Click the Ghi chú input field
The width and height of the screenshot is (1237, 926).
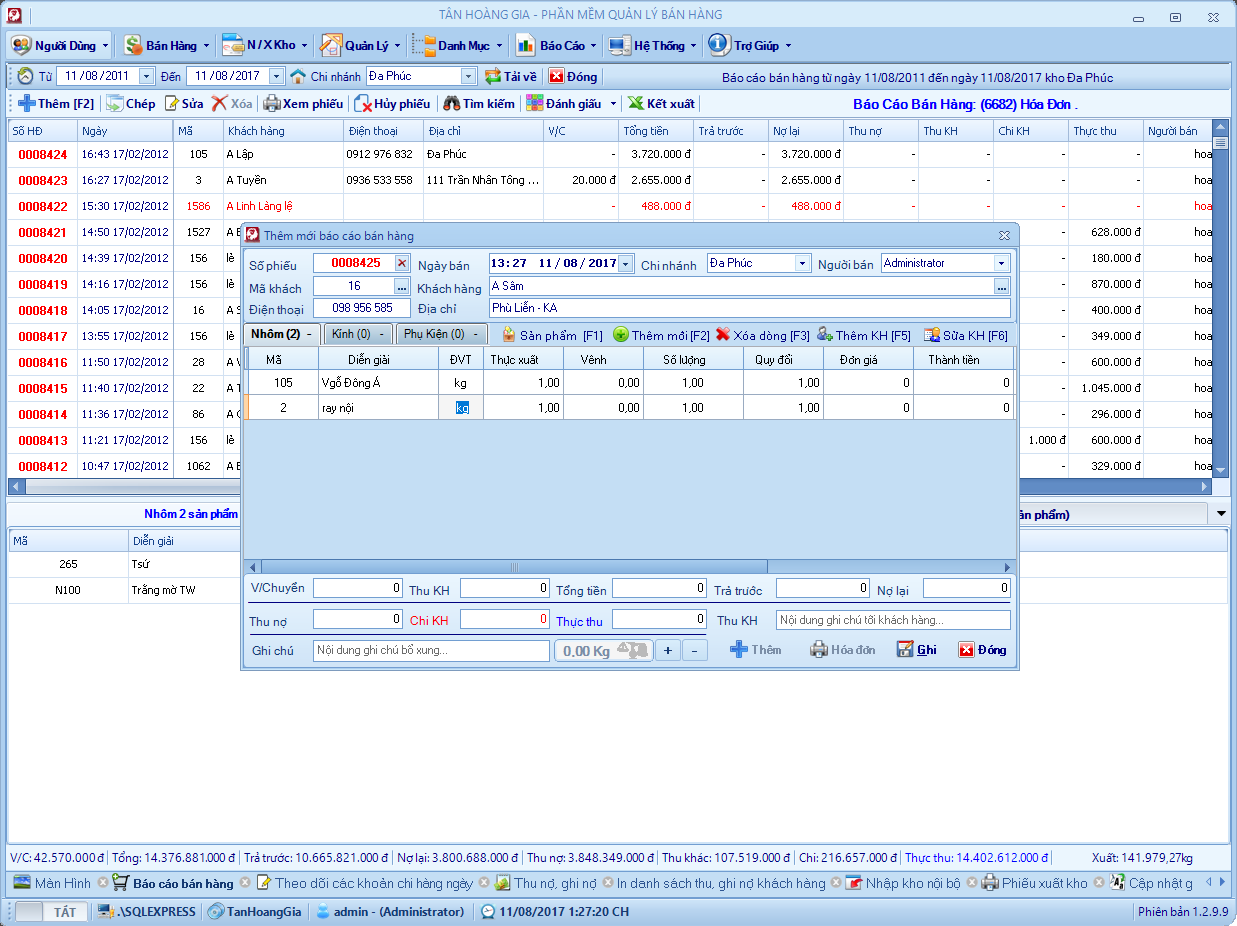point(431,650)
